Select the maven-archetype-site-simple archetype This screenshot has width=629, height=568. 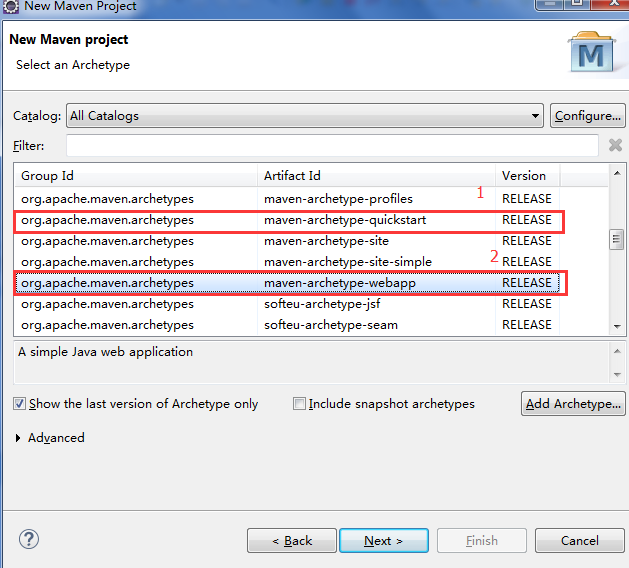287,262
